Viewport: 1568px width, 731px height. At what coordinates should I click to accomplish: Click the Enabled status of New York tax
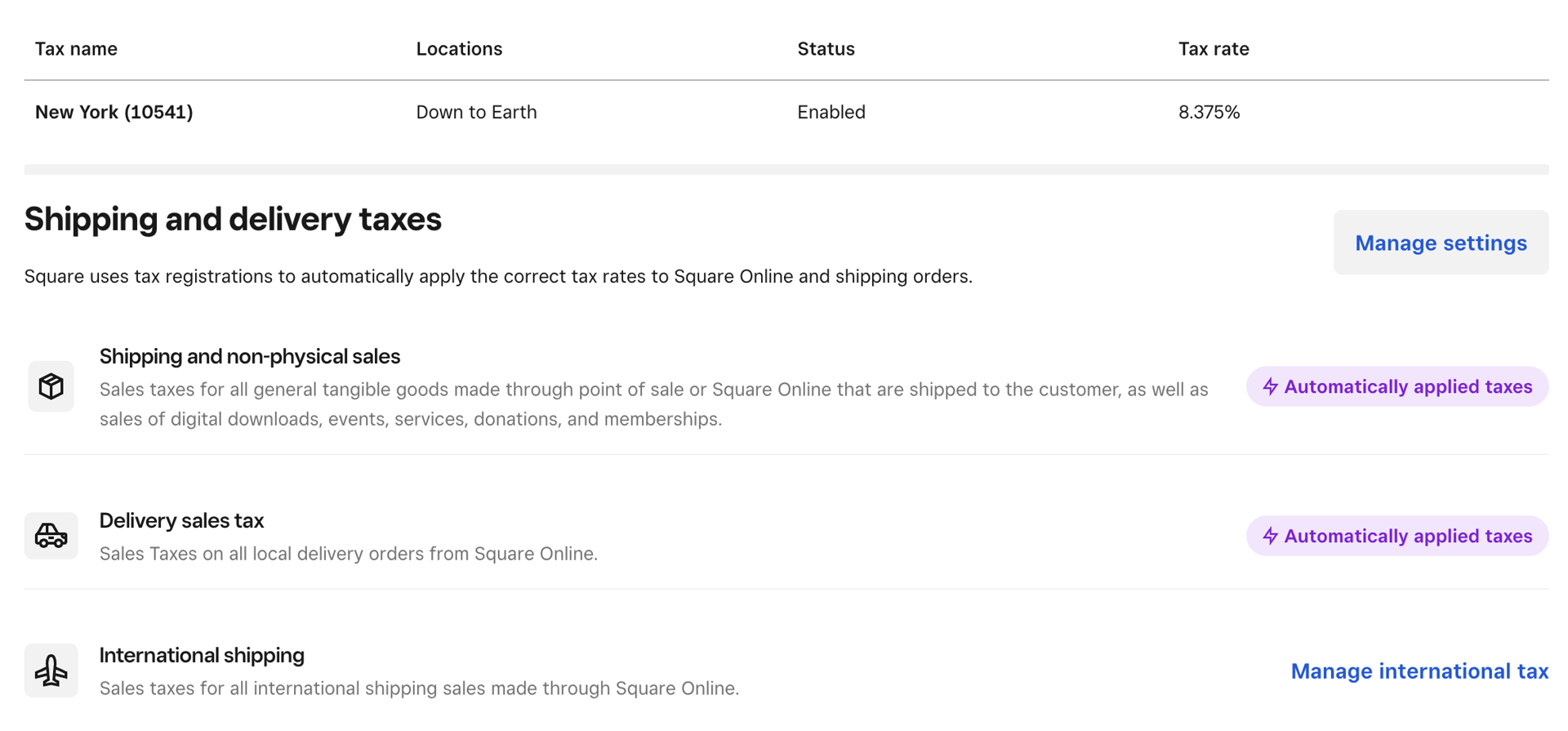pos(831,112)
